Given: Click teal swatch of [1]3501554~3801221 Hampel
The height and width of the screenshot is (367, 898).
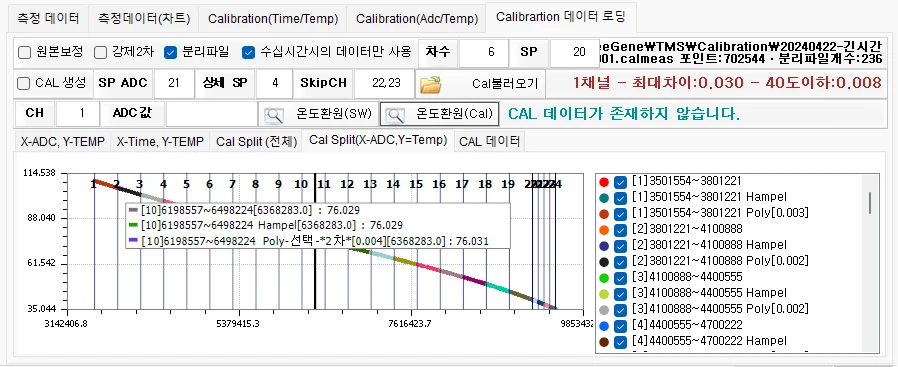Looking at the screenshot, I should pos(603,198).
